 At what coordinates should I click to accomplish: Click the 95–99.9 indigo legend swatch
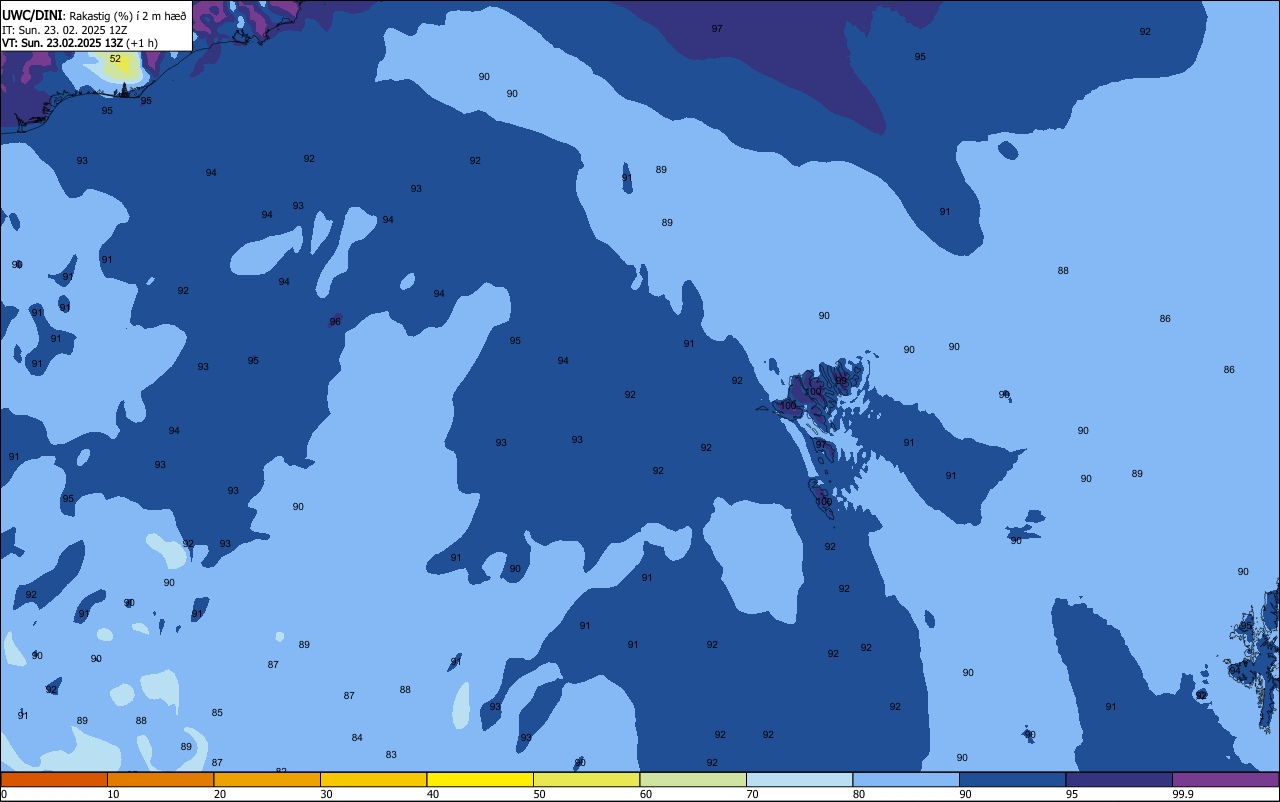(x=1119, y=779)
